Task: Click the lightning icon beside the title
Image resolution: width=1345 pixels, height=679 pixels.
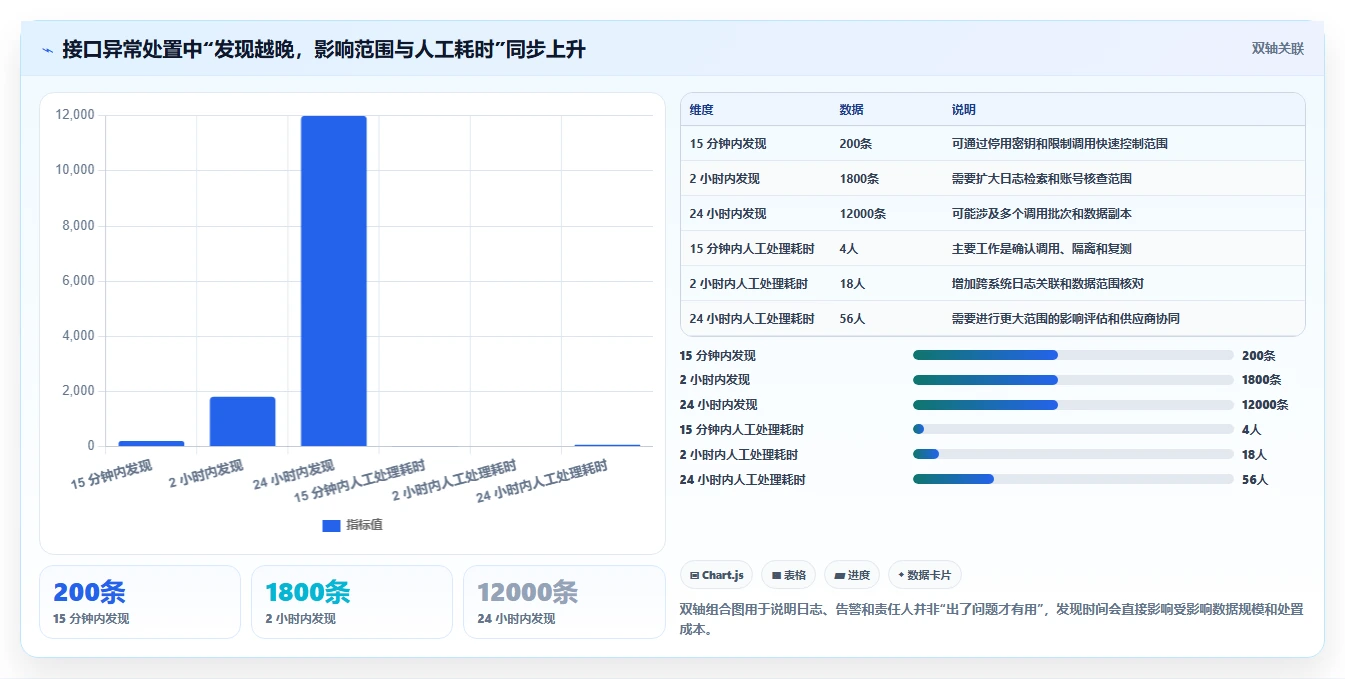Action: [47, 50]
